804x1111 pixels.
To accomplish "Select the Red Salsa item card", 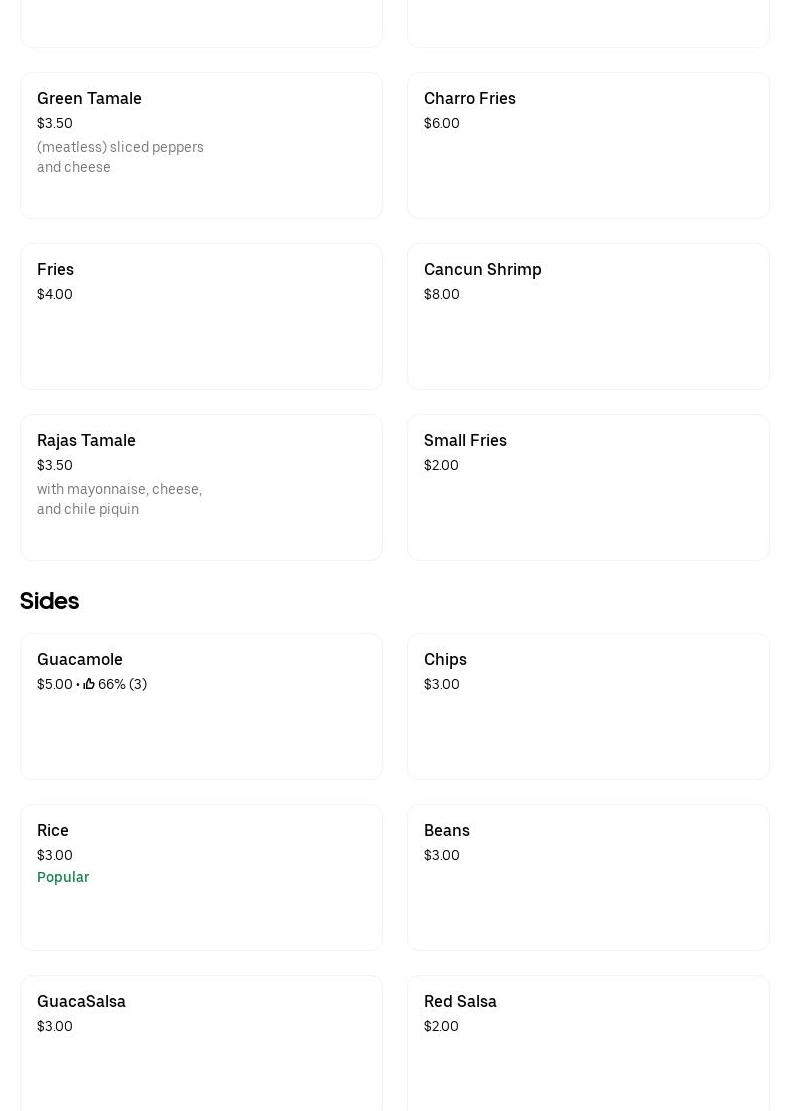I will (587, 1040).
